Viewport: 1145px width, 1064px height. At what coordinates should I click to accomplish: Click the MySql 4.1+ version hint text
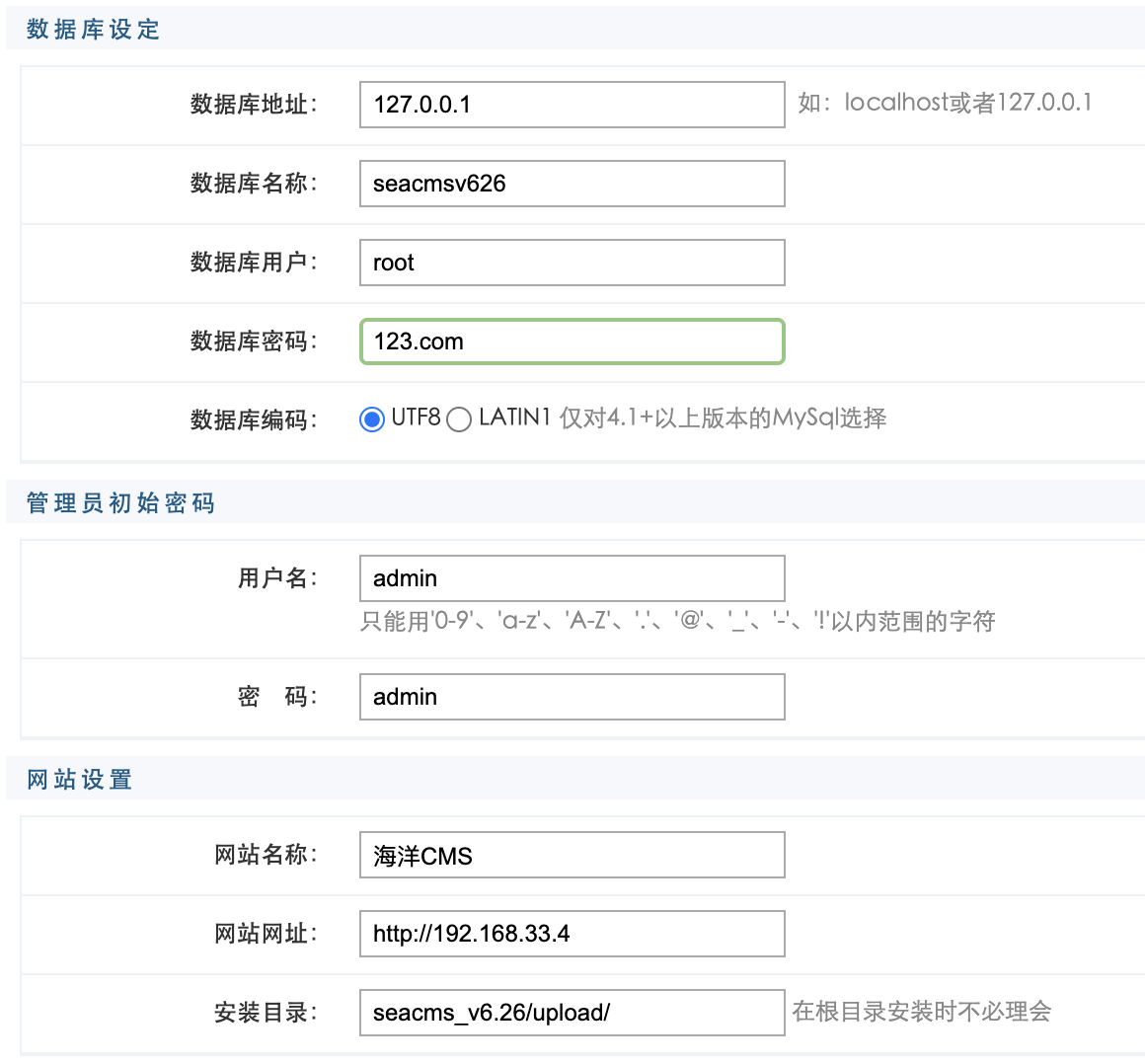click(723, 418)
